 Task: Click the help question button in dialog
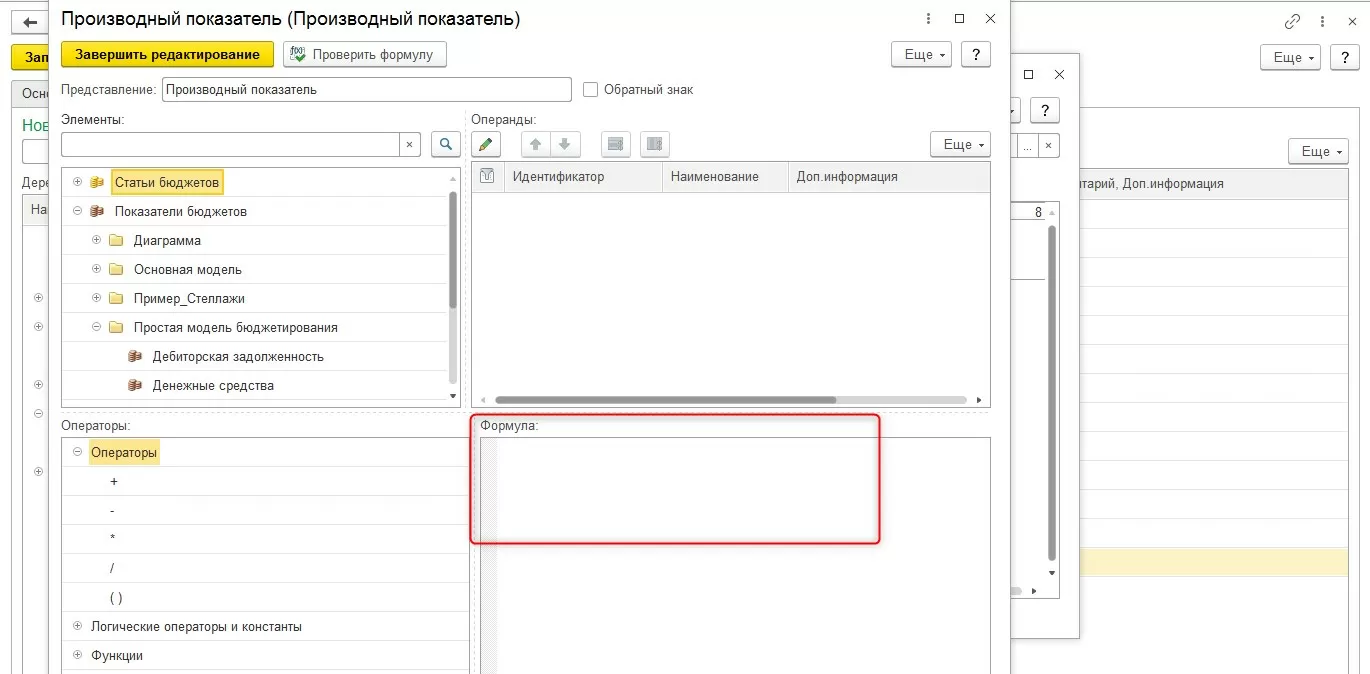pos(976,54)
